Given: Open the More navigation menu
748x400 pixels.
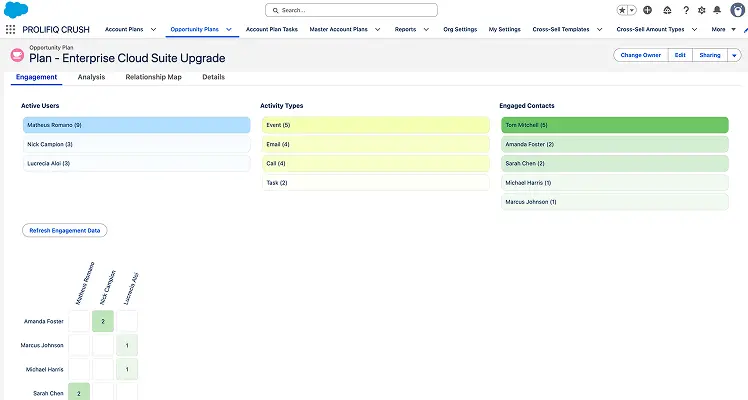Looking at the screenshot, I should coord(724,30).
